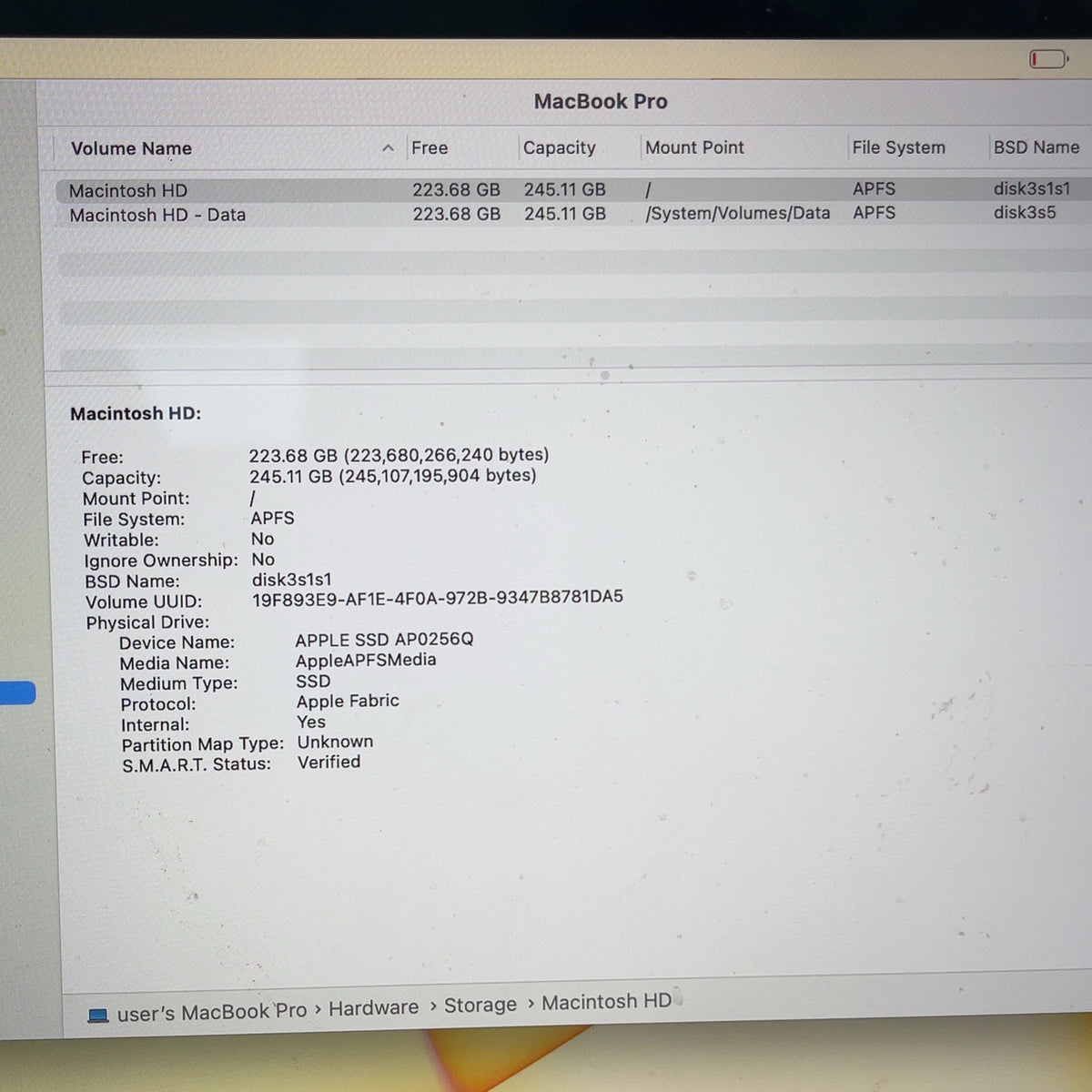Screen dimensions: 1092x1092
Task: Click the Physical Drive: label
Action: [x=147, y=622]
